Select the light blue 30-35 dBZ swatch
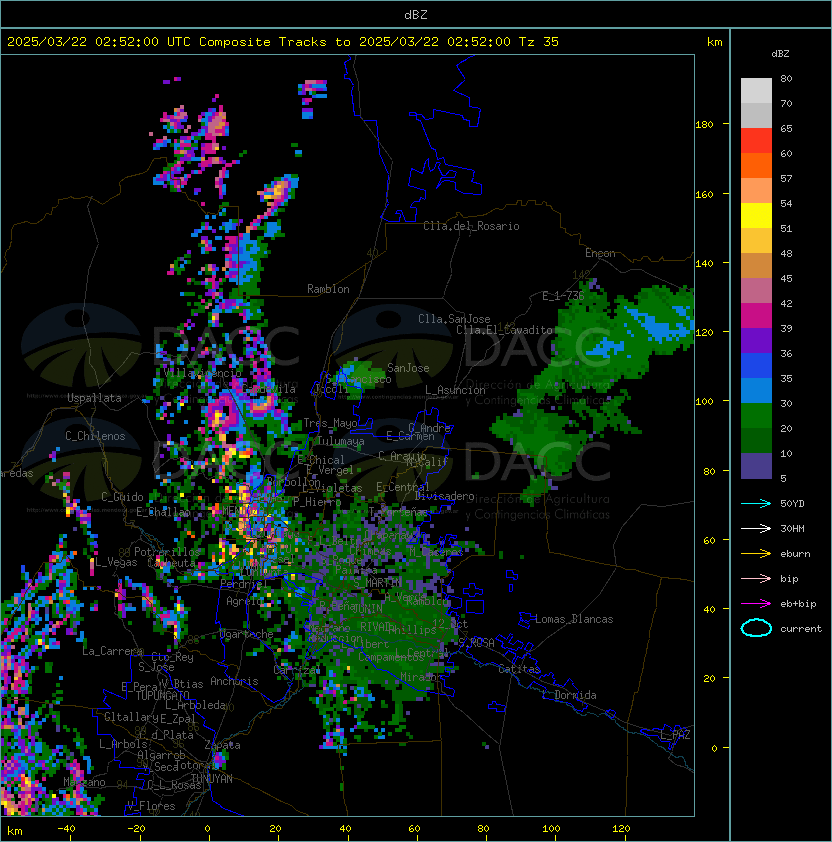The image size is (832, 842). point(756,391)
